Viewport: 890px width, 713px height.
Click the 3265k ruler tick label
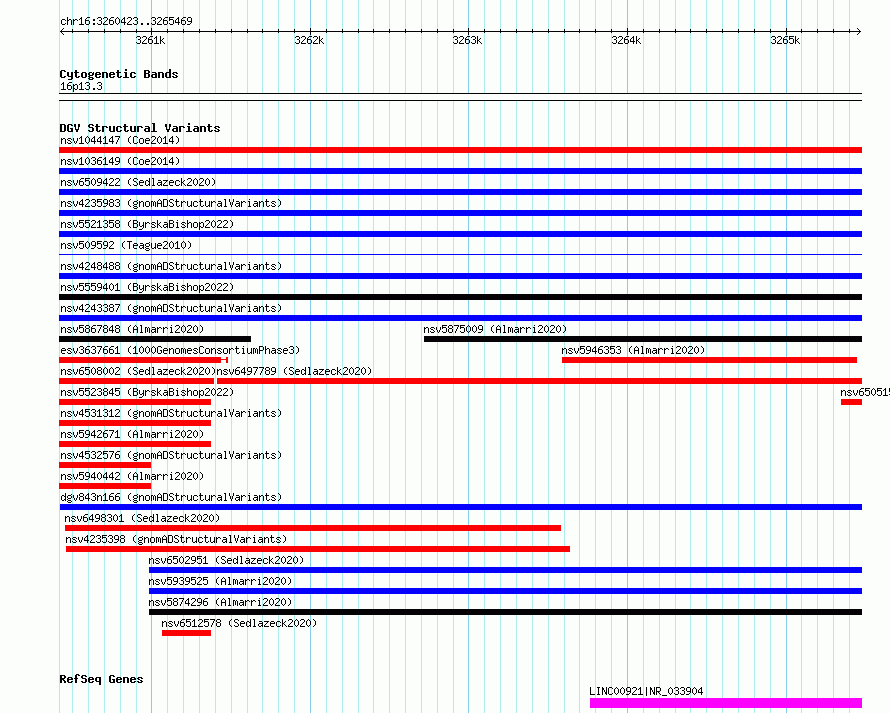click(785, 40)
